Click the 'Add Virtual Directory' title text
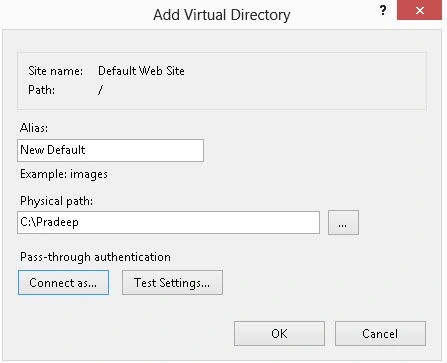Image resolution: width=447 pixels, height=363 pixels. click(222, 15)
